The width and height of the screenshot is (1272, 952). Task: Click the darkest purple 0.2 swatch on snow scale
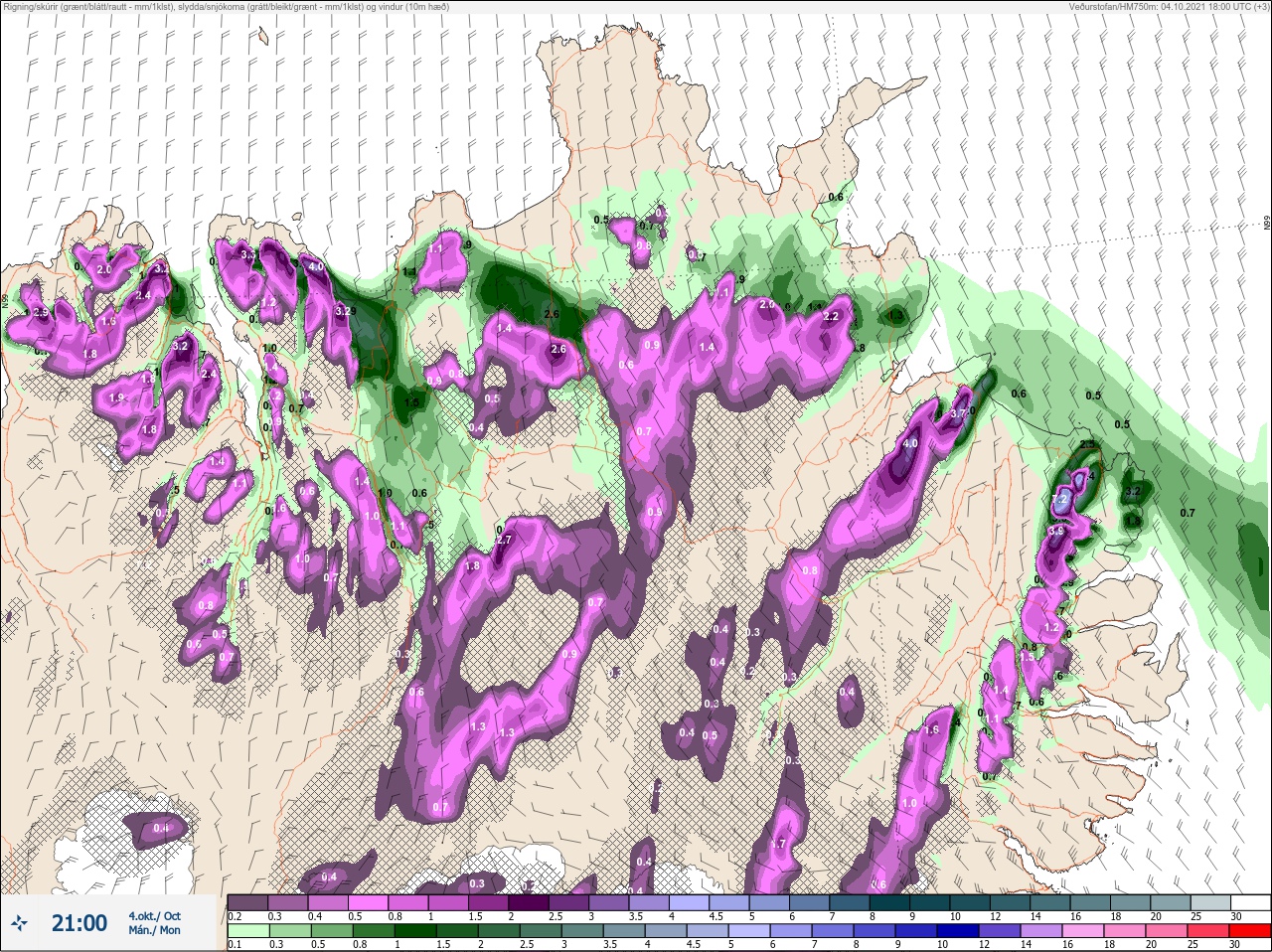[246, 902]
